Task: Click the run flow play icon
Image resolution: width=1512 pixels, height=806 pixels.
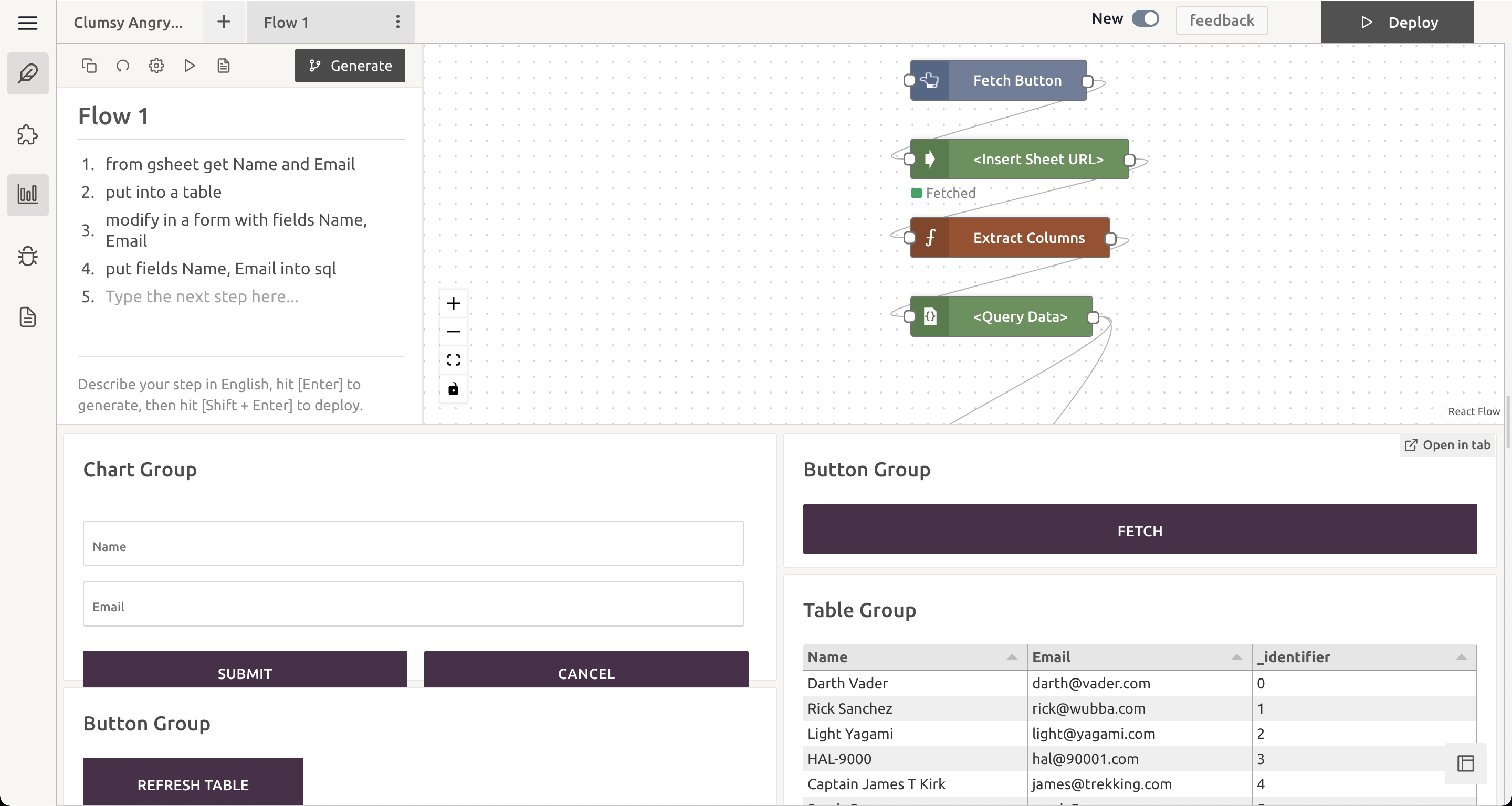Action: click(x=190, y=66)
